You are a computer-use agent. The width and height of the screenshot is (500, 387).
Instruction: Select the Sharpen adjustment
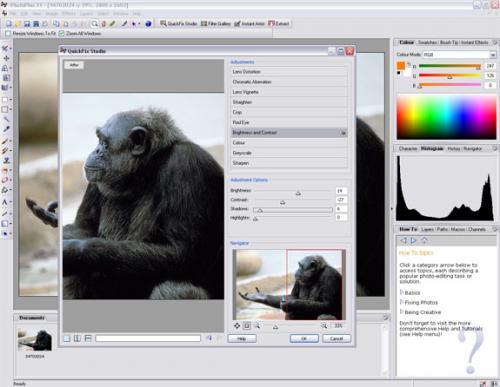[289, 163]
